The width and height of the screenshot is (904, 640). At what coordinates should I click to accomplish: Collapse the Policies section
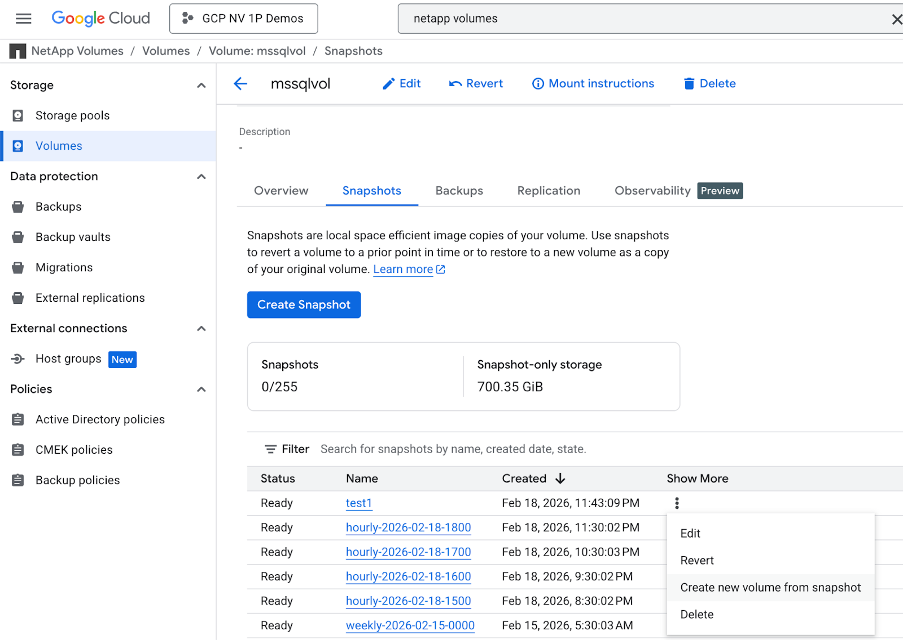[201, 389]
